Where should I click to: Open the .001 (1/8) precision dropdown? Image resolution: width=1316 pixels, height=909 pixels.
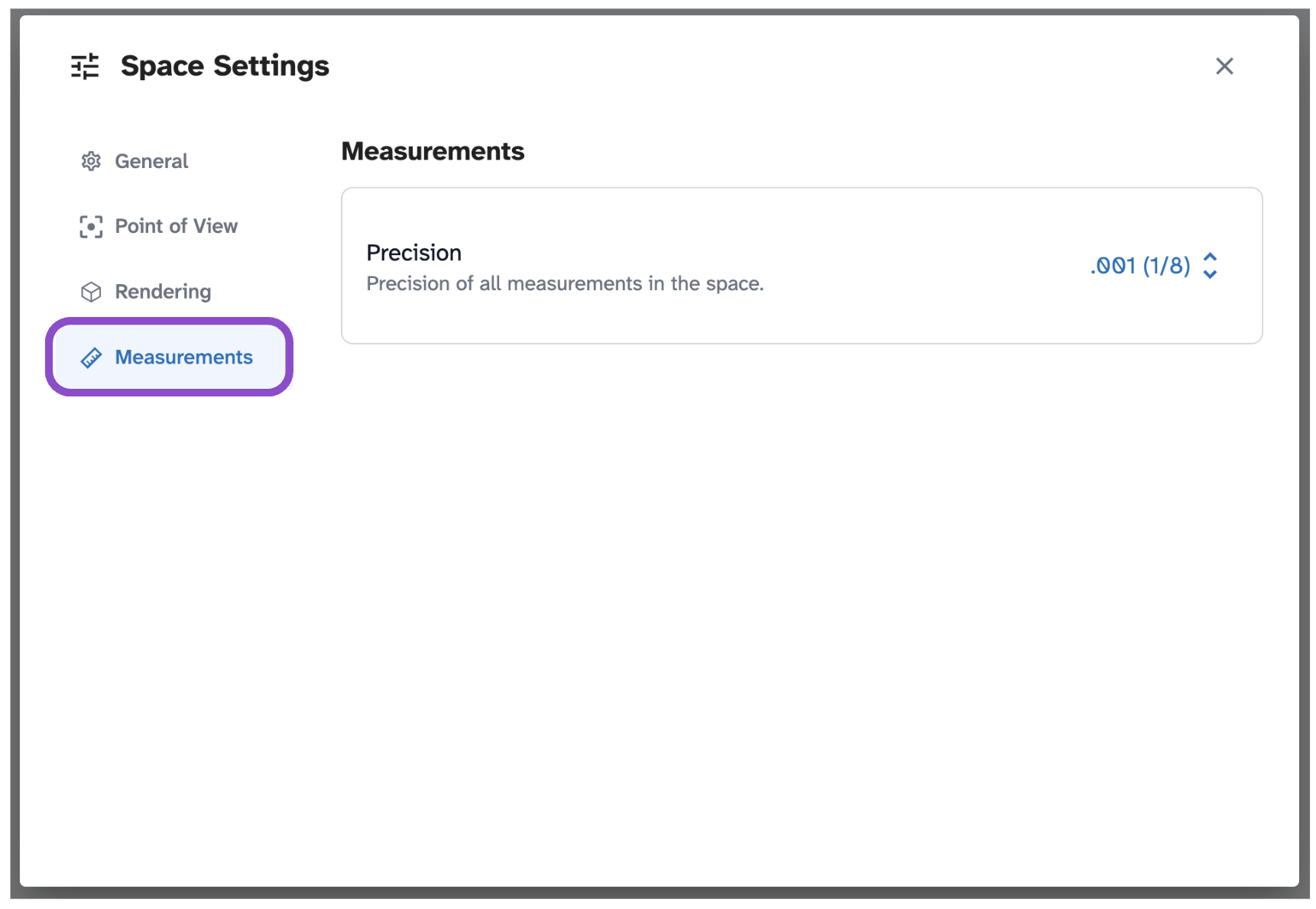pos(1153,266)
